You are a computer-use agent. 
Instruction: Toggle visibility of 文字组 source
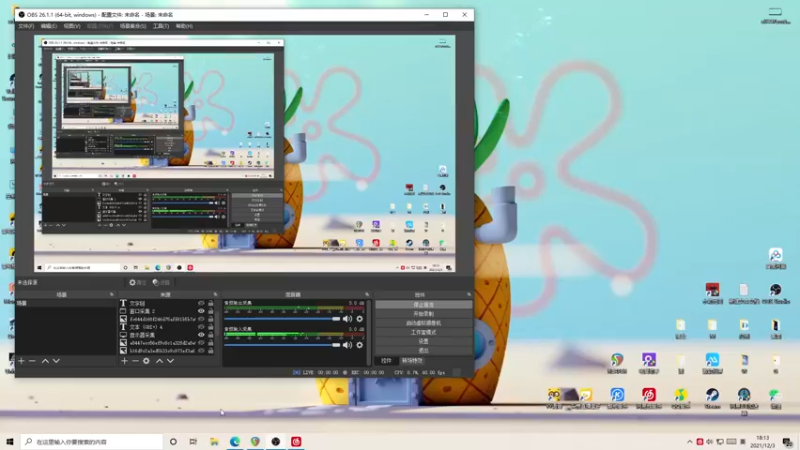[x=201, y=303]
